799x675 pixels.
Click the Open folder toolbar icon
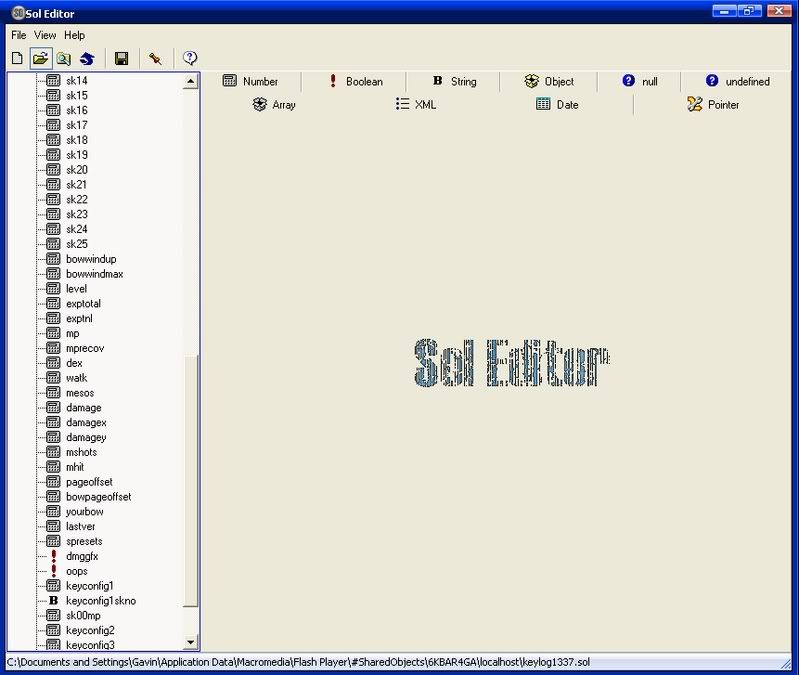[x=41, y=58]
